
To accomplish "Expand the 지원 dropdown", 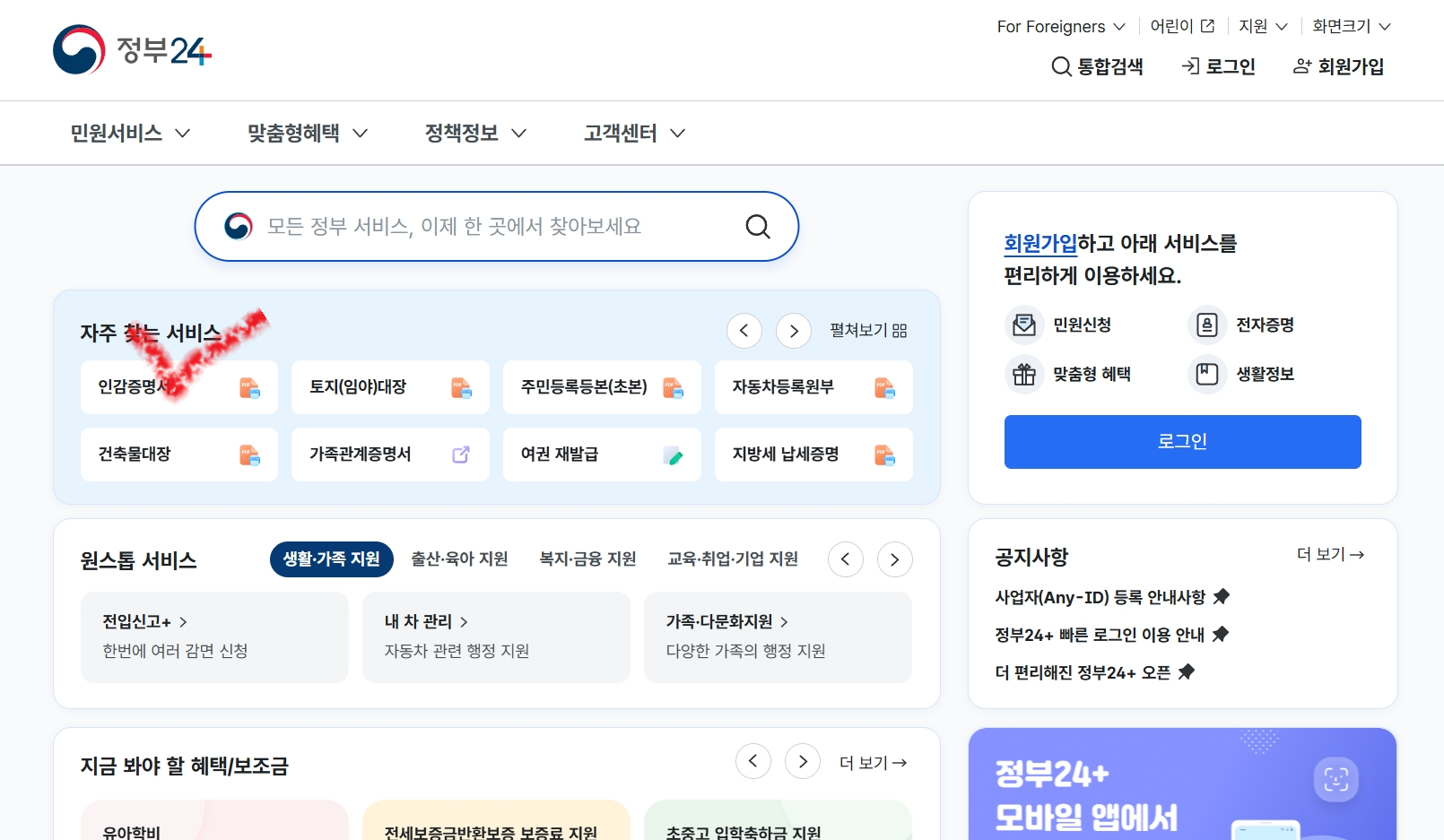I will [x=1263, y=26].
